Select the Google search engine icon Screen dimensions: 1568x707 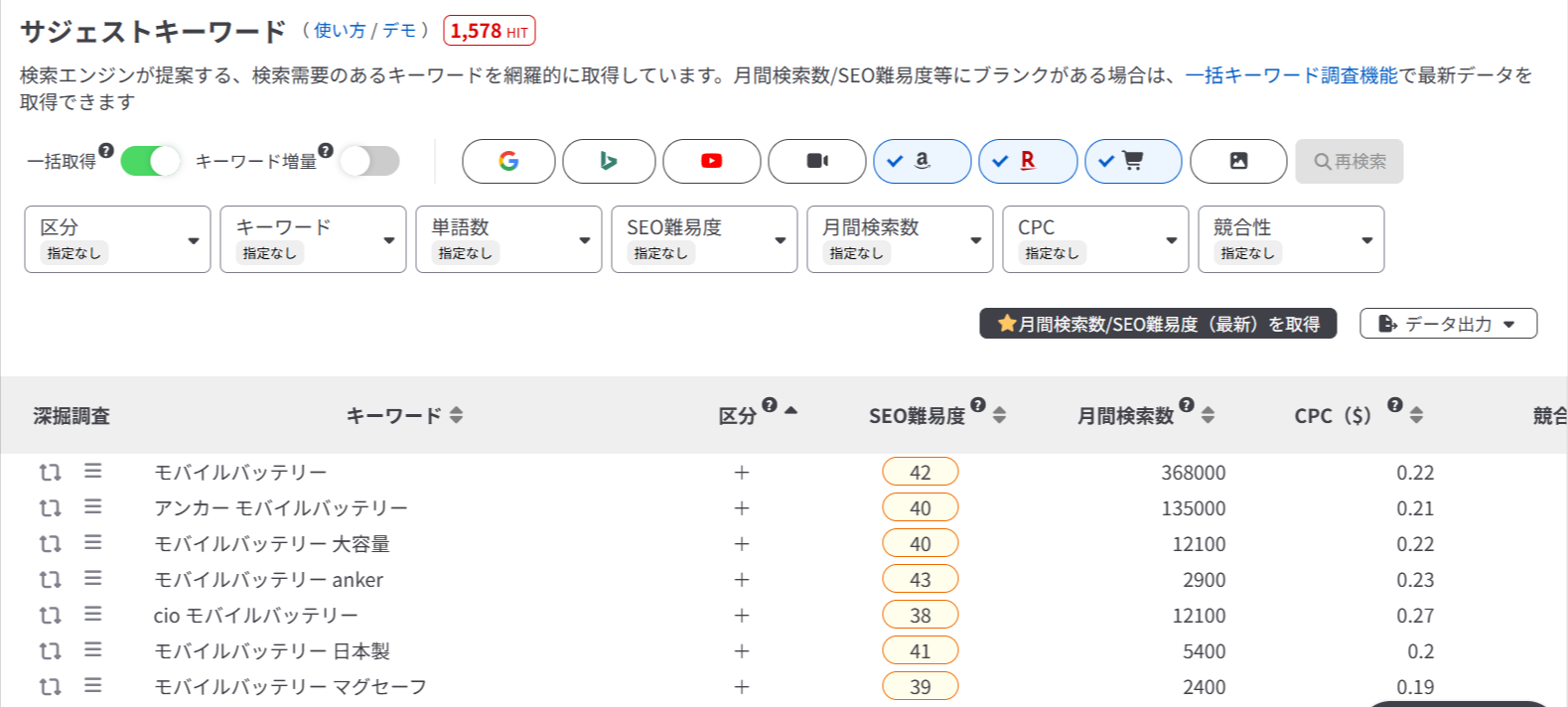[508, 161]
